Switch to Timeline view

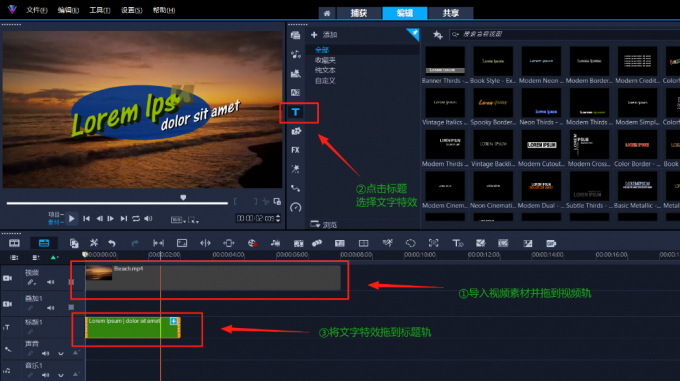pyautogui.click(x=44, y=243)
